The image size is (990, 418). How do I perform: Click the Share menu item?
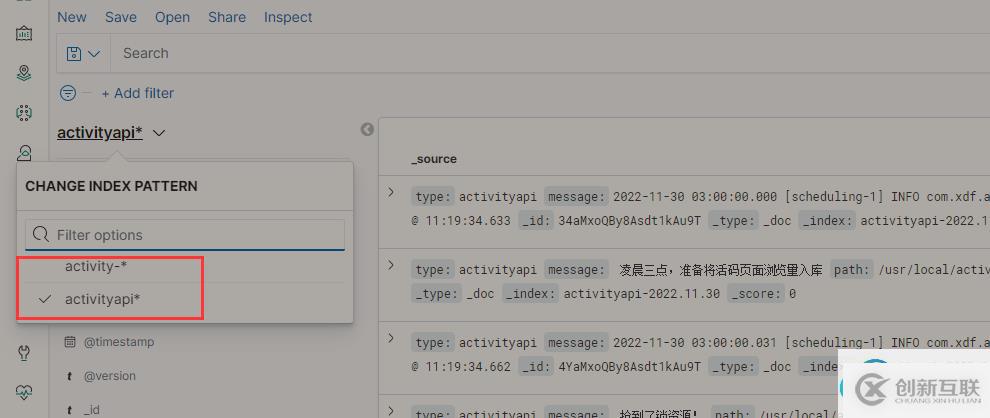(x=227, y=17)
